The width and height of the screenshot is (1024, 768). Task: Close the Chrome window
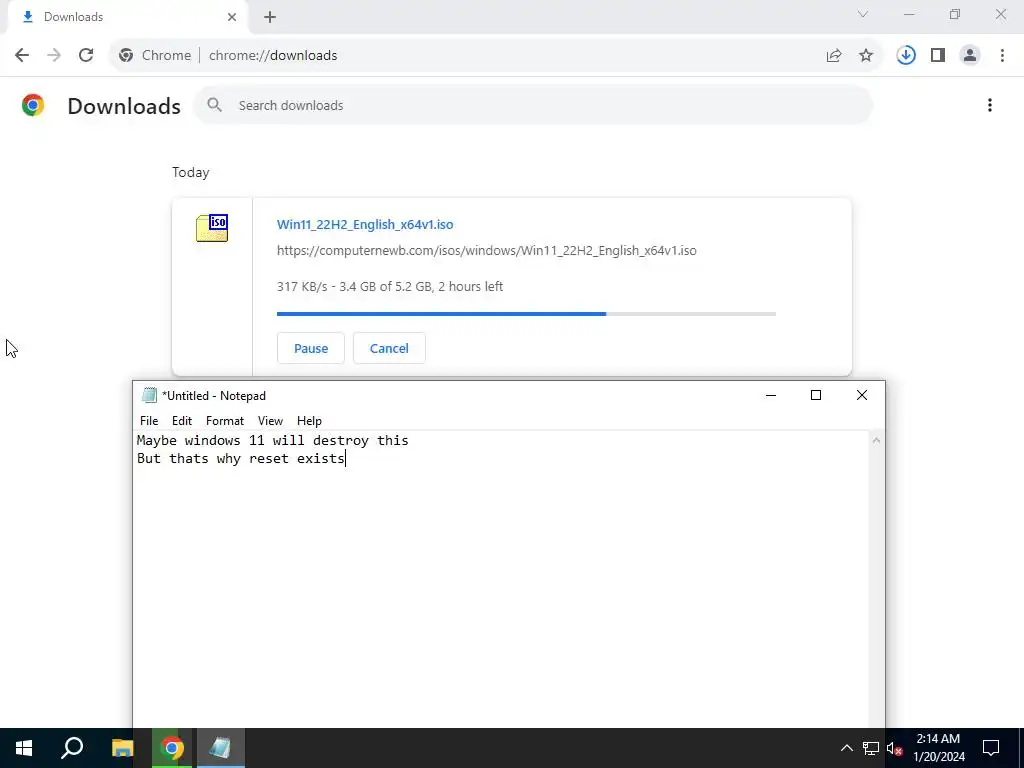coord(1000,14)
